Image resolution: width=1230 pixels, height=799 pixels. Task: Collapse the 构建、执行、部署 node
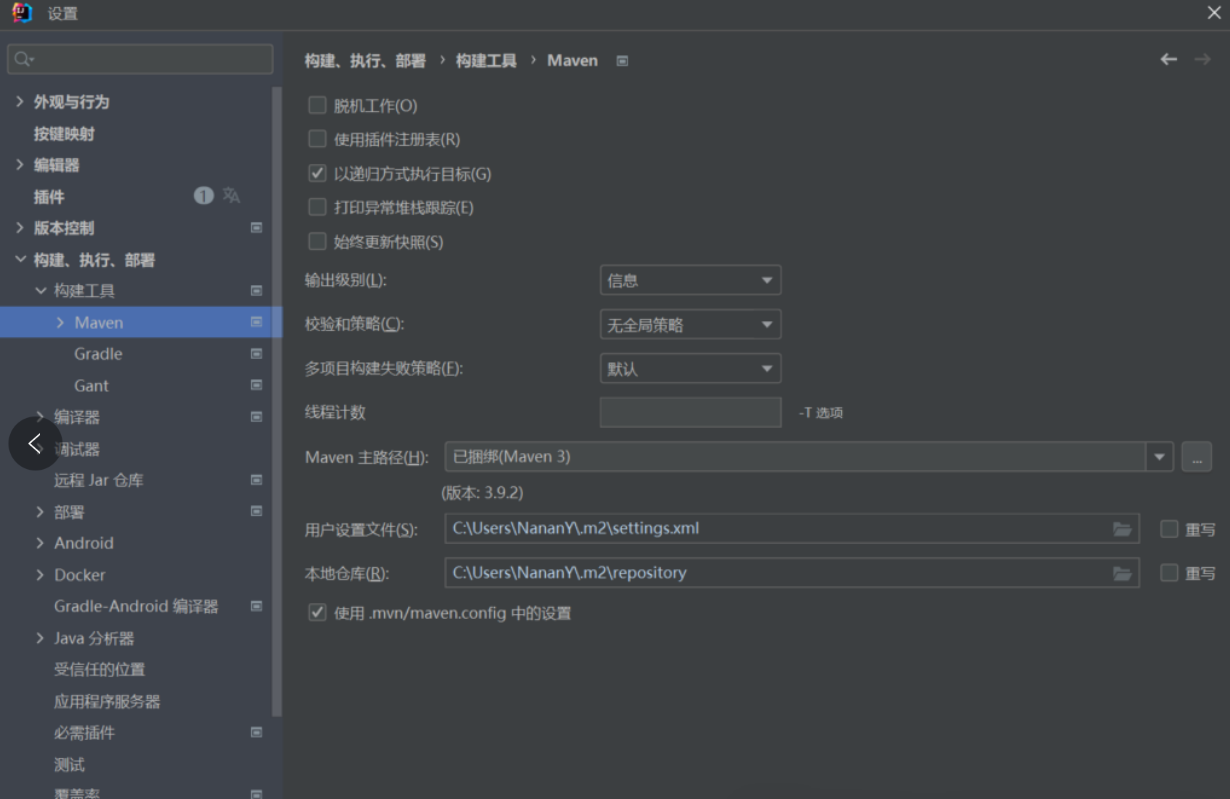(x=21, y=260)
